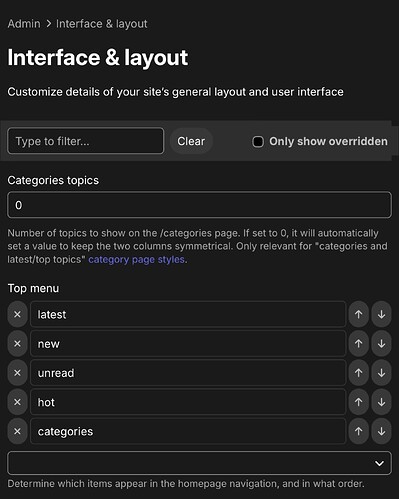Move 'categories' down in top menu
Viewport: 399px width, 499px height.
point(382,432)
